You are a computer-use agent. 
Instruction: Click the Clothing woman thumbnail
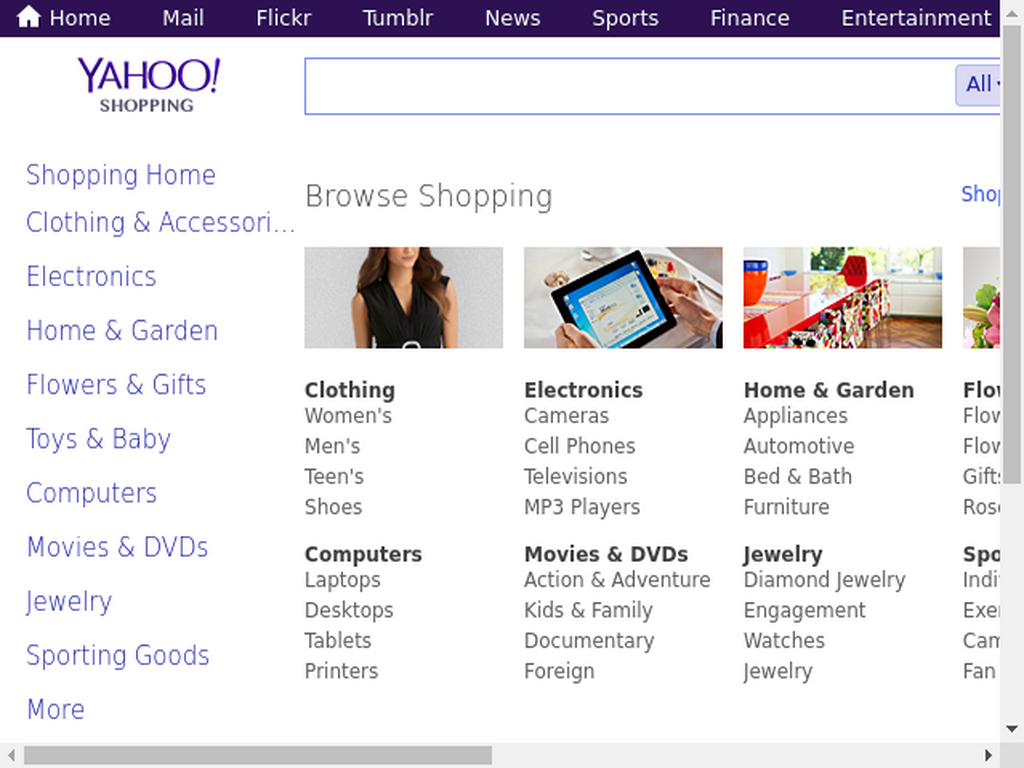[404, 298]
